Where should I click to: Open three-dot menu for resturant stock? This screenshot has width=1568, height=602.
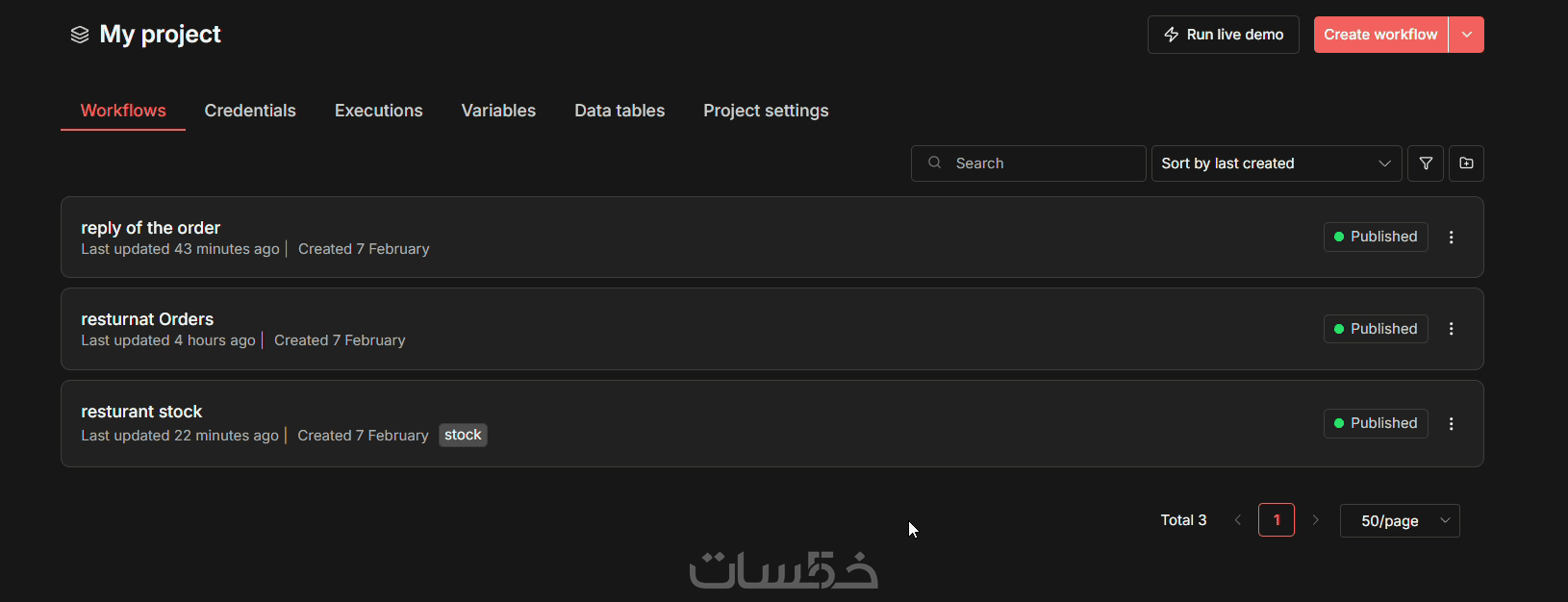click(1452, 424)
